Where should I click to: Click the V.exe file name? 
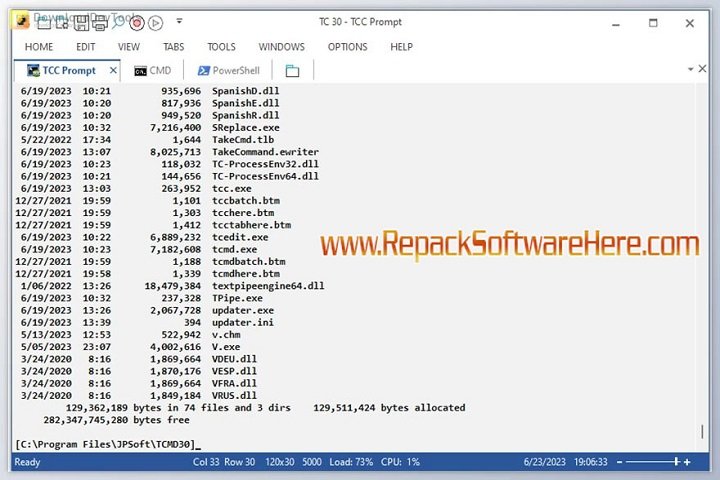point(226,347)
